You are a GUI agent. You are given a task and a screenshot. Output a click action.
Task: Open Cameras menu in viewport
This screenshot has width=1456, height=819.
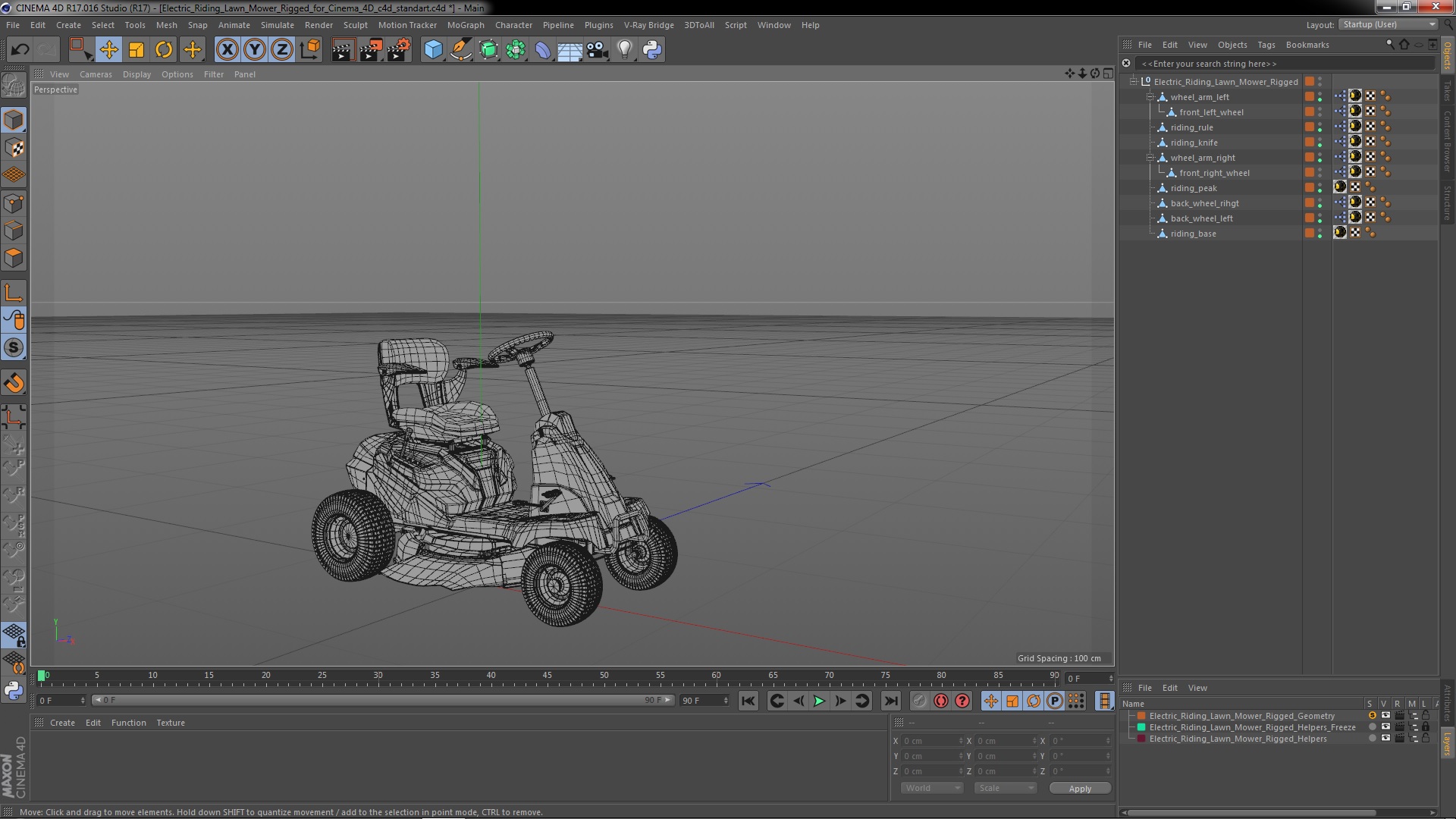(x=96, y=74)
